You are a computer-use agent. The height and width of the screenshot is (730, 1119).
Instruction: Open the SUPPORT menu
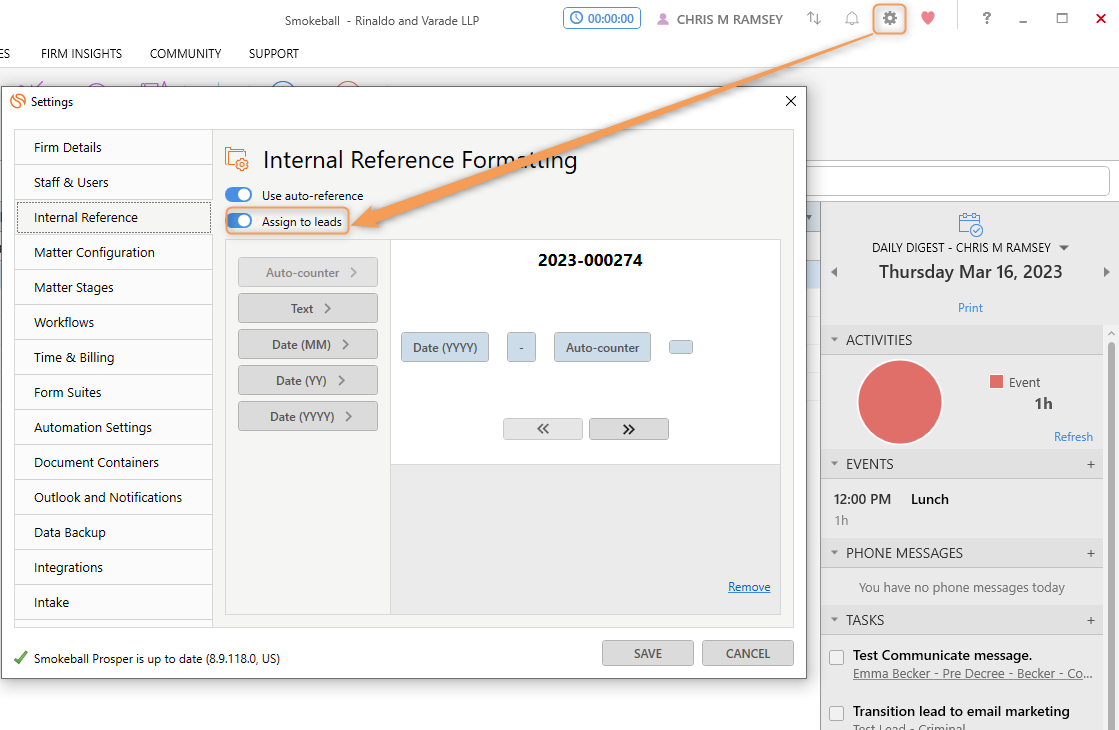273,54
